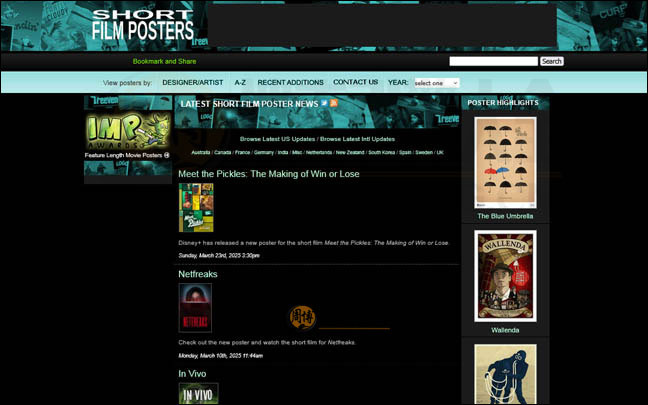This screenshot has height=405, width=648.
Task: Open the Bookmark and Share link
Action: (x=164, y=61)
